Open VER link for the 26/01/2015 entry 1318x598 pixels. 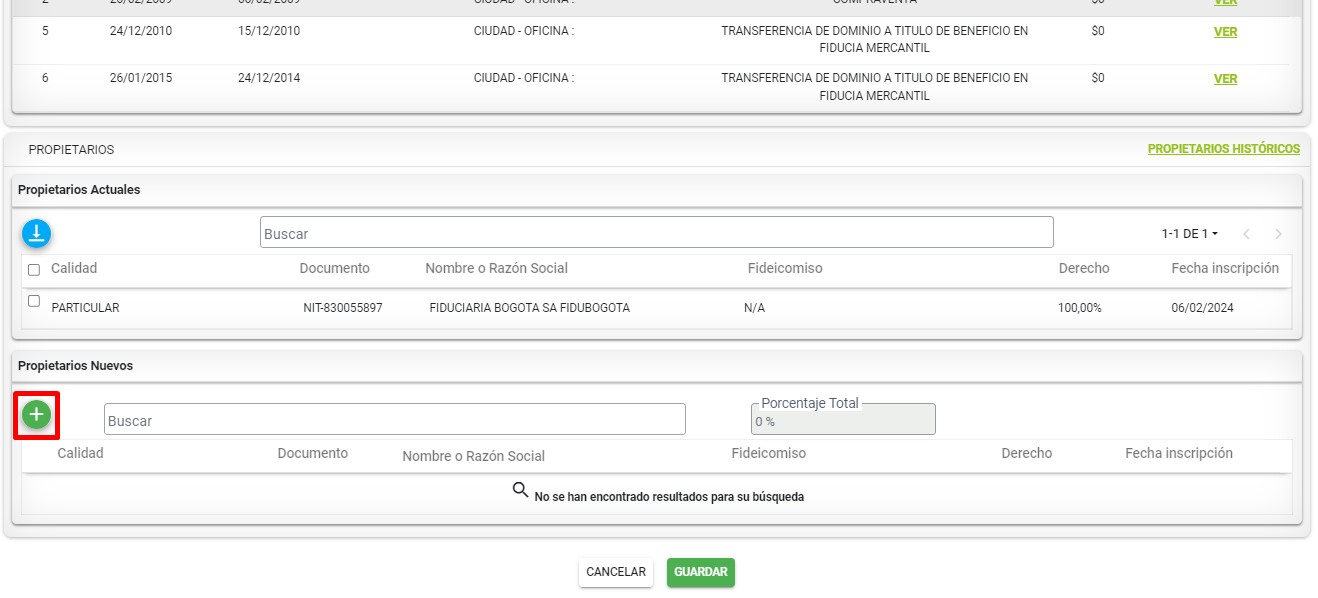pos(1225,79)
